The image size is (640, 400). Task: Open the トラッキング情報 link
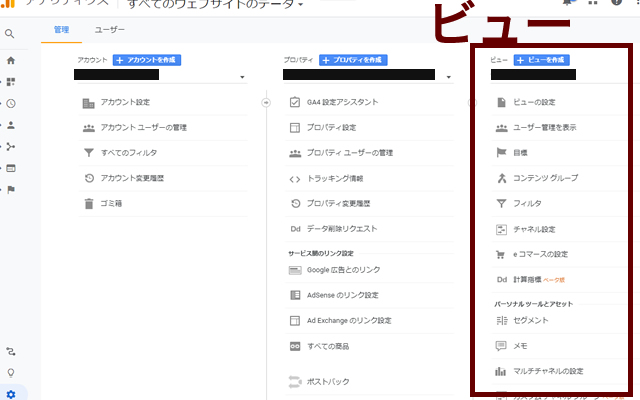[335, 178]
